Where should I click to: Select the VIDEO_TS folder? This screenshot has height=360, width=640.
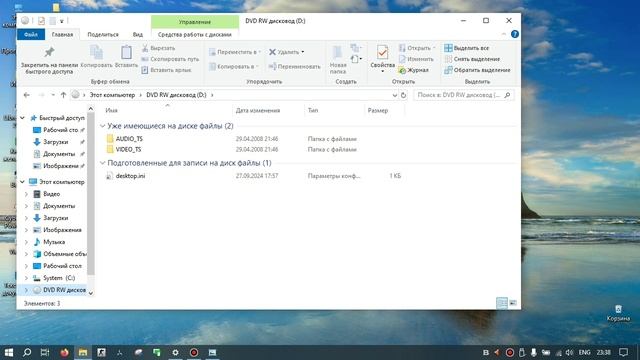point(129,149)
